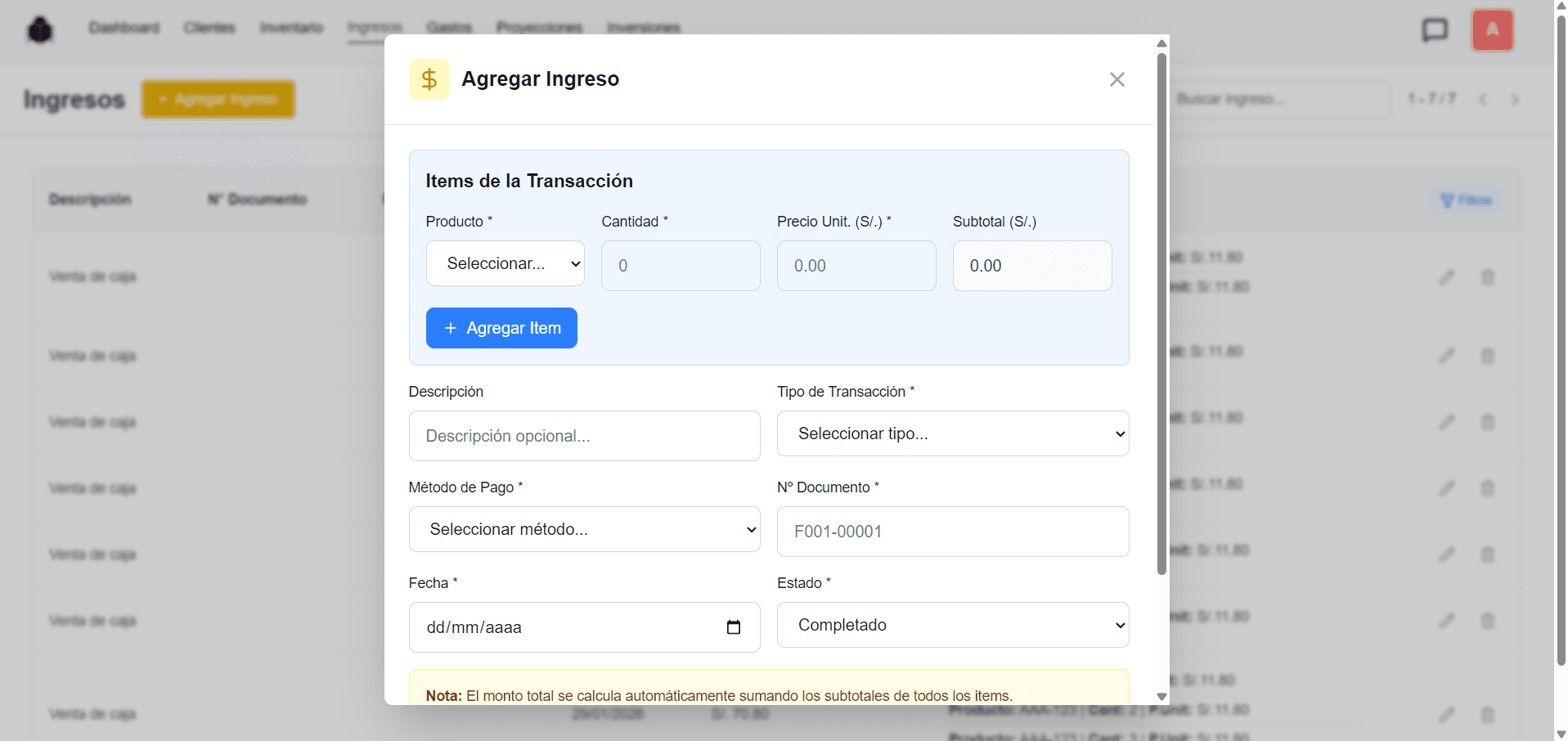Image resolution: width=1568 pixels, height=741 pixels.
Task: Open the Inventario nav item
Action: pyautogui.click(x=291, y=28)
